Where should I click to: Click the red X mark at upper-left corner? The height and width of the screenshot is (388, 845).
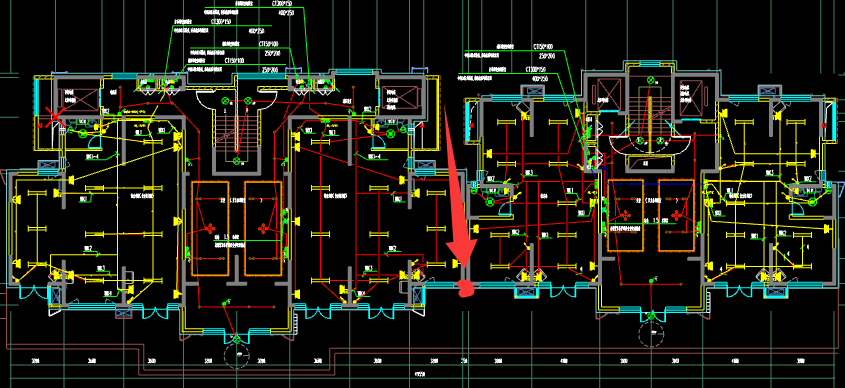(54, 117)
